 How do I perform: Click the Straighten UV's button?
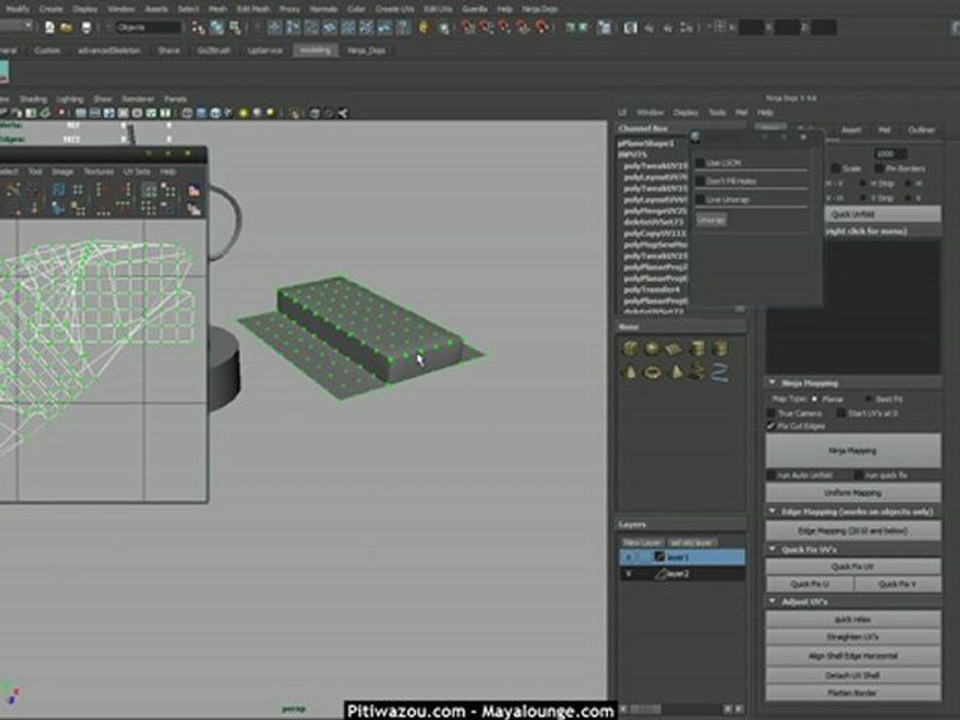pos(853,637)
